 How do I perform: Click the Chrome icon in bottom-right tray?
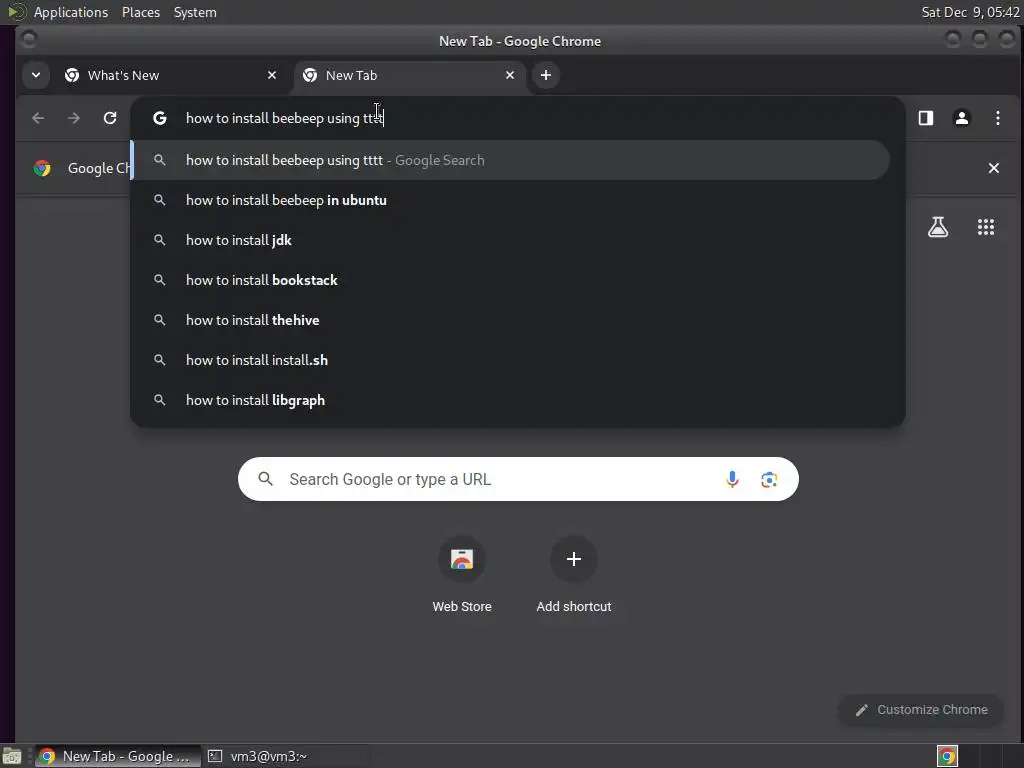click(947, 756)
